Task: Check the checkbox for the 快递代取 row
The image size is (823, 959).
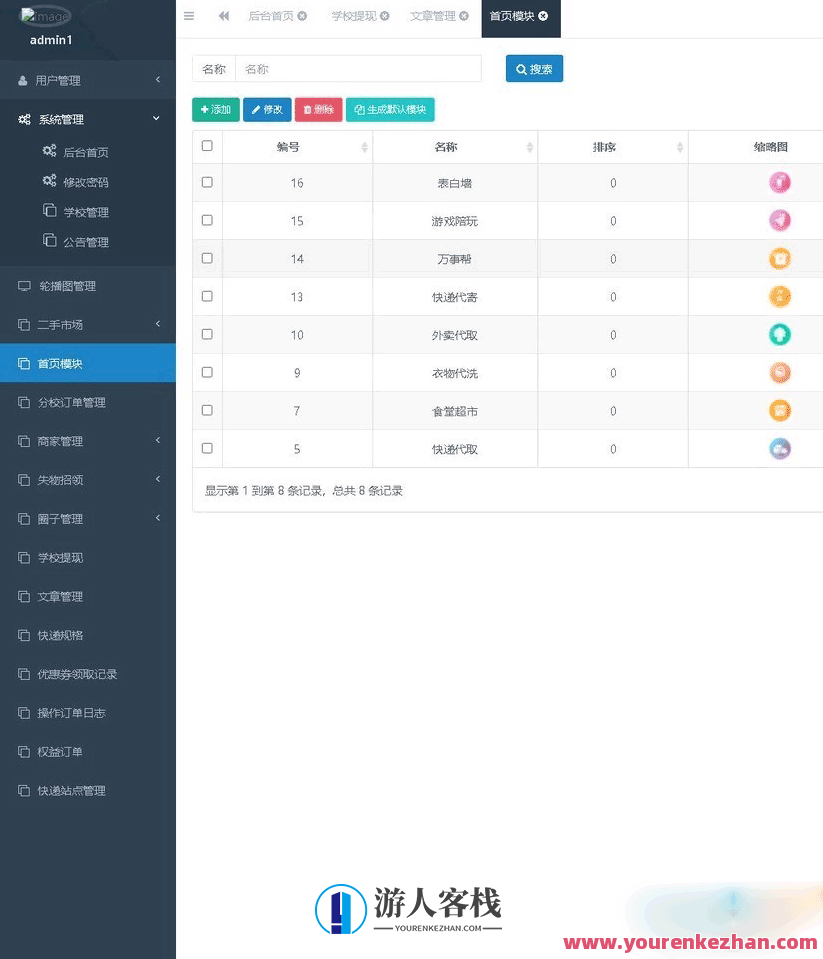Action: tap(207, 448)
